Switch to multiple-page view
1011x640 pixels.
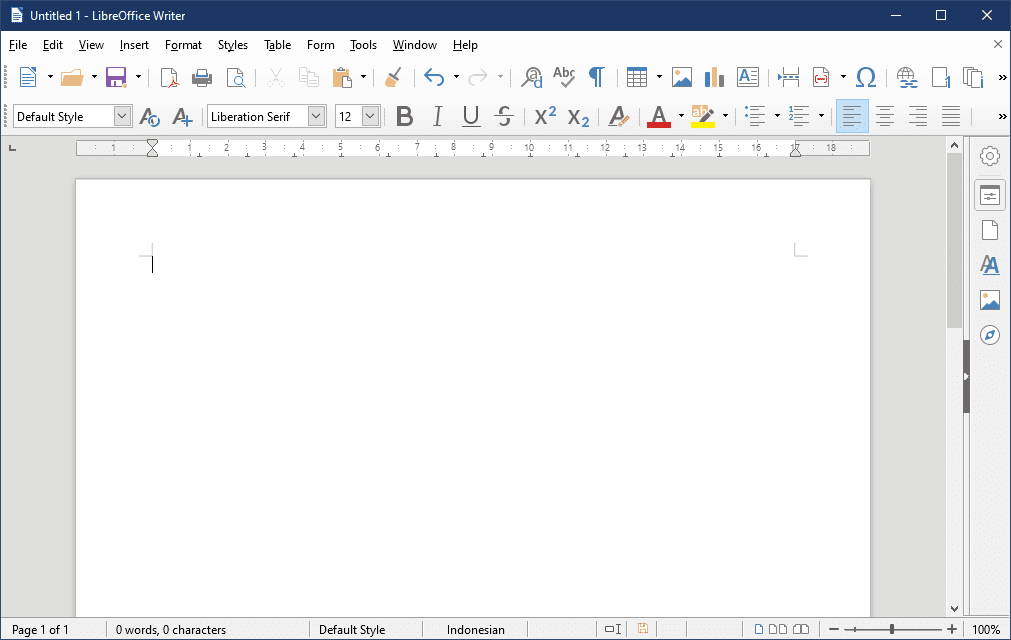pos(779,628)
